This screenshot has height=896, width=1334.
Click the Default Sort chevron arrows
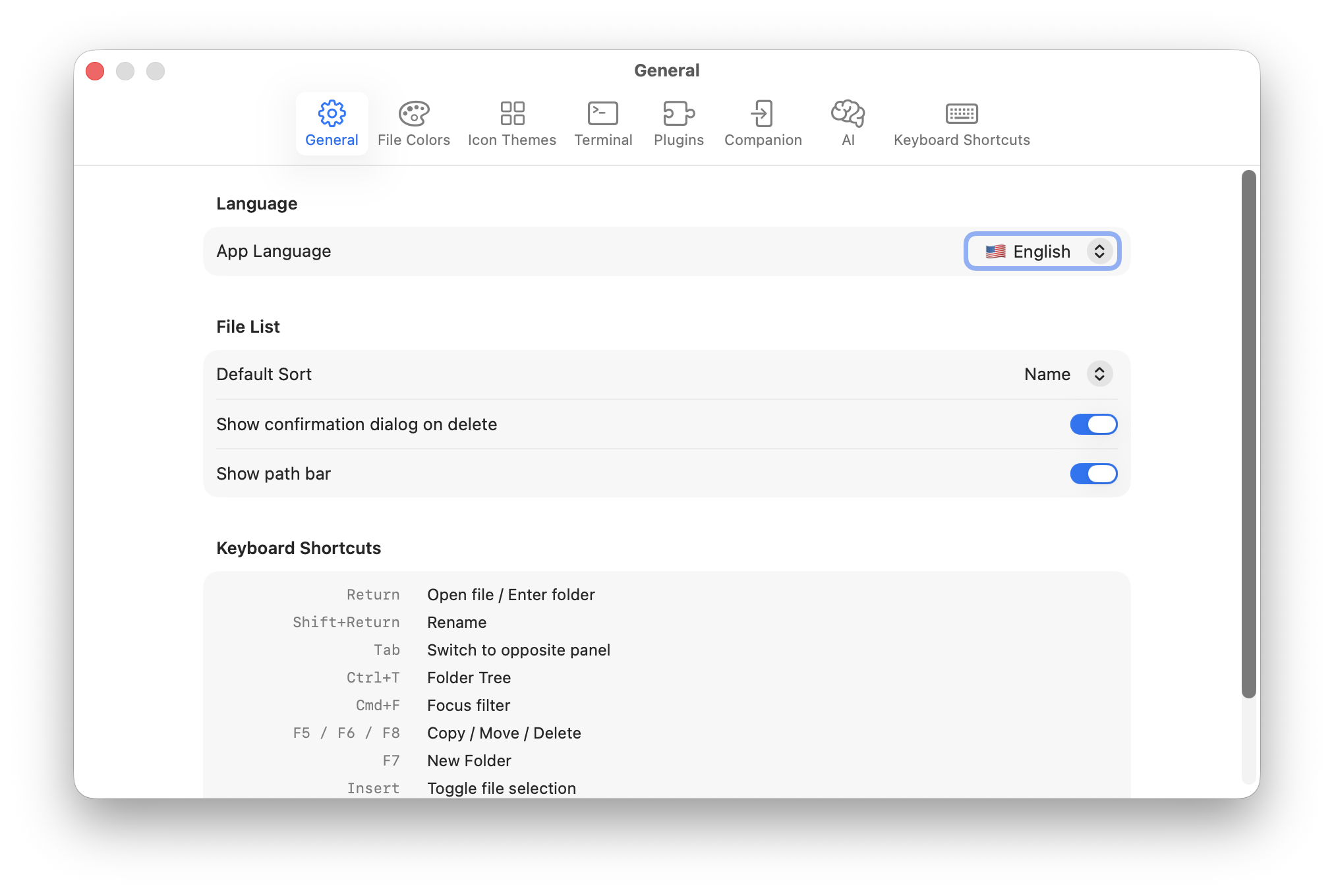pos(1099,374)
